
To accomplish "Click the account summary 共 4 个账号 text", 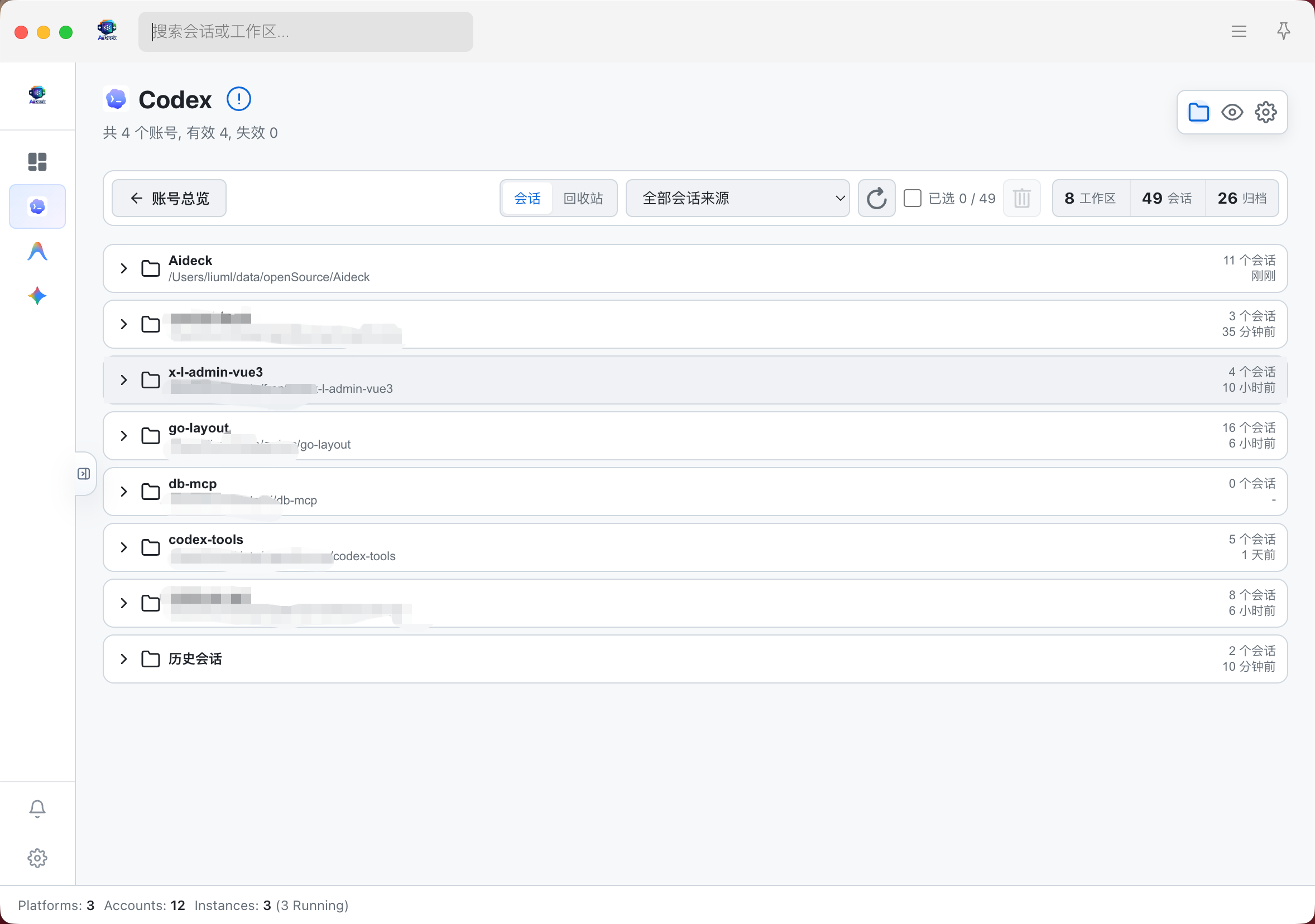I will (190, 133).
